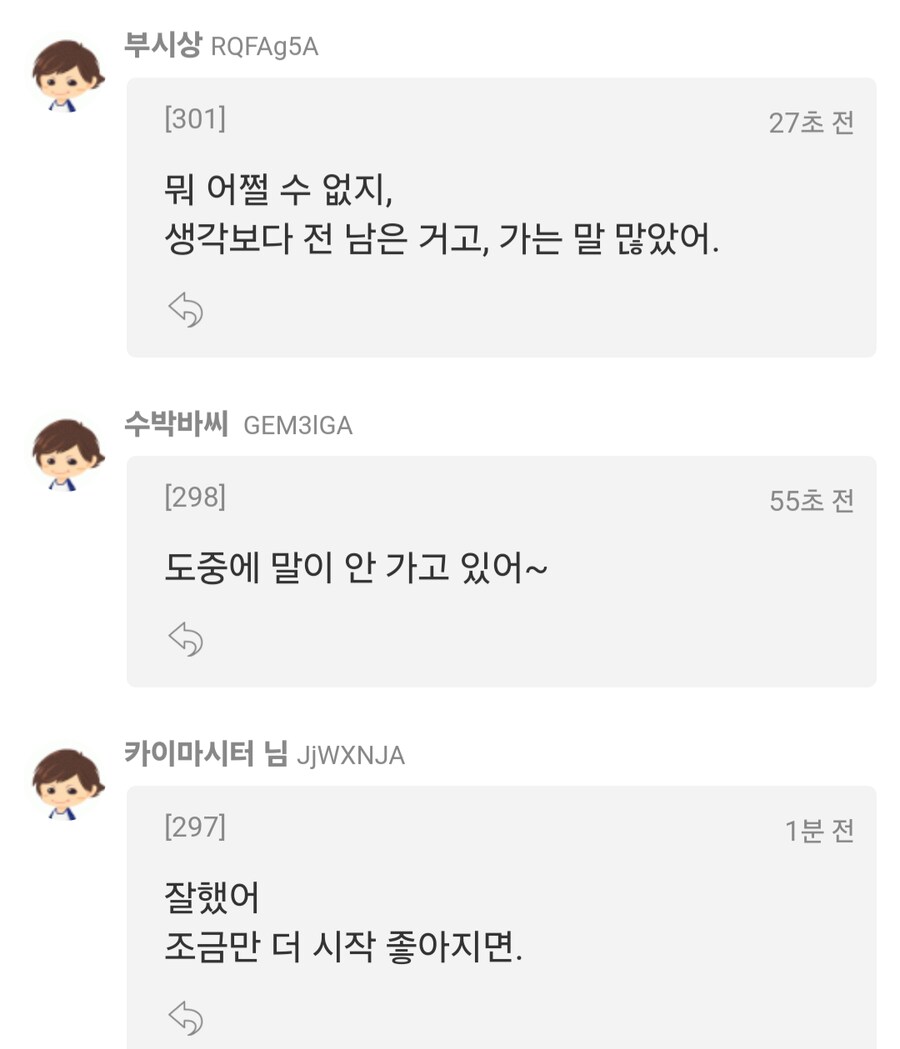Click the "55초 전" timestamp

[x=811, y=501]
